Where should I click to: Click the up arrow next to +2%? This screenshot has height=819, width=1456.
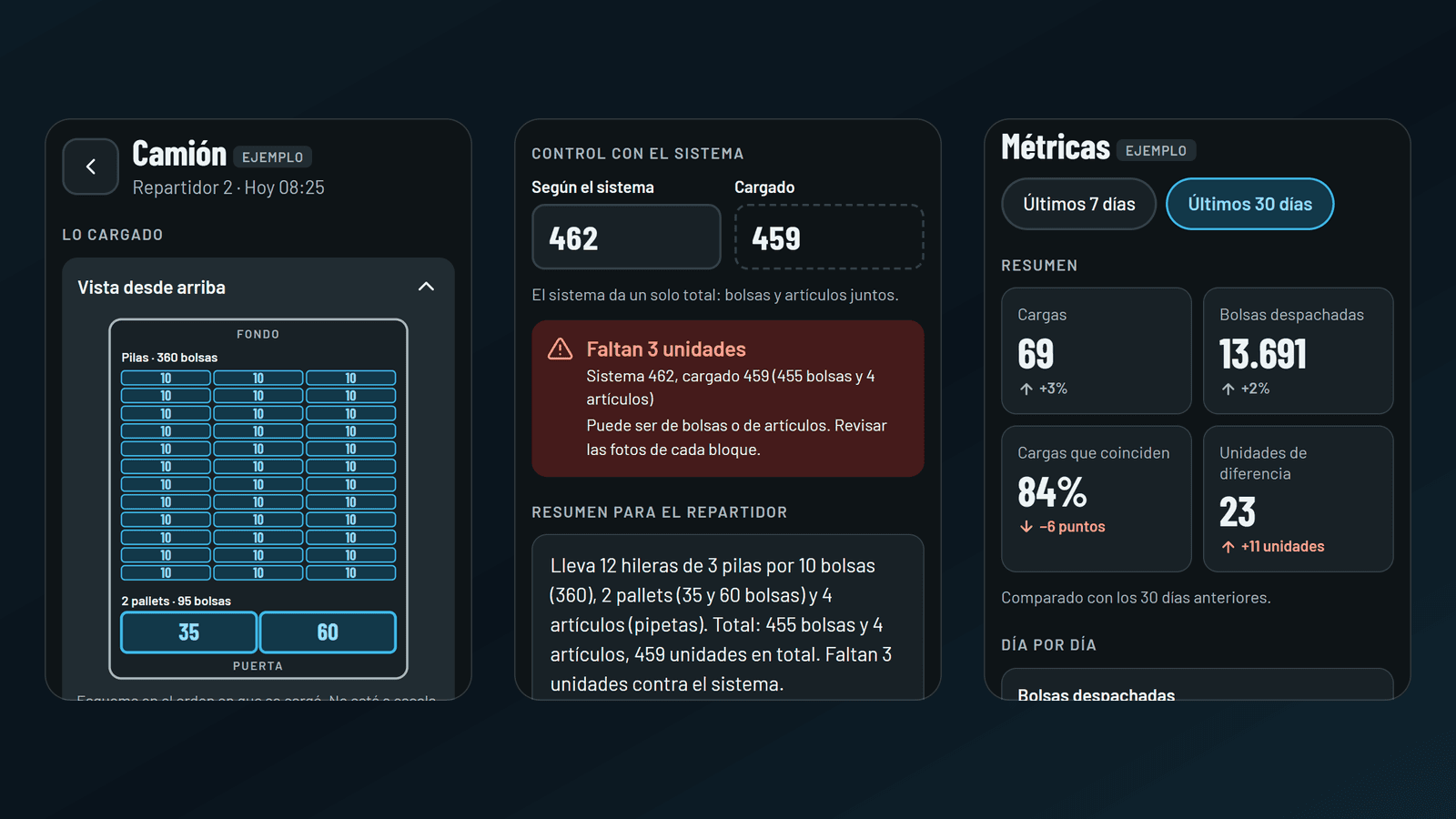1228,389
